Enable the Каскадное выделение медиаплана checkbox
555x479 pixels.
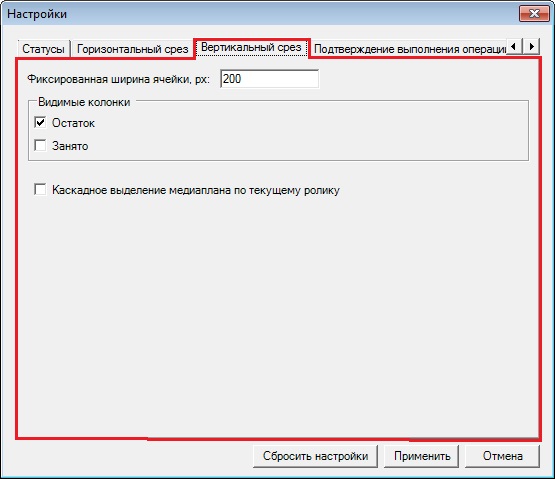point(40,189)
